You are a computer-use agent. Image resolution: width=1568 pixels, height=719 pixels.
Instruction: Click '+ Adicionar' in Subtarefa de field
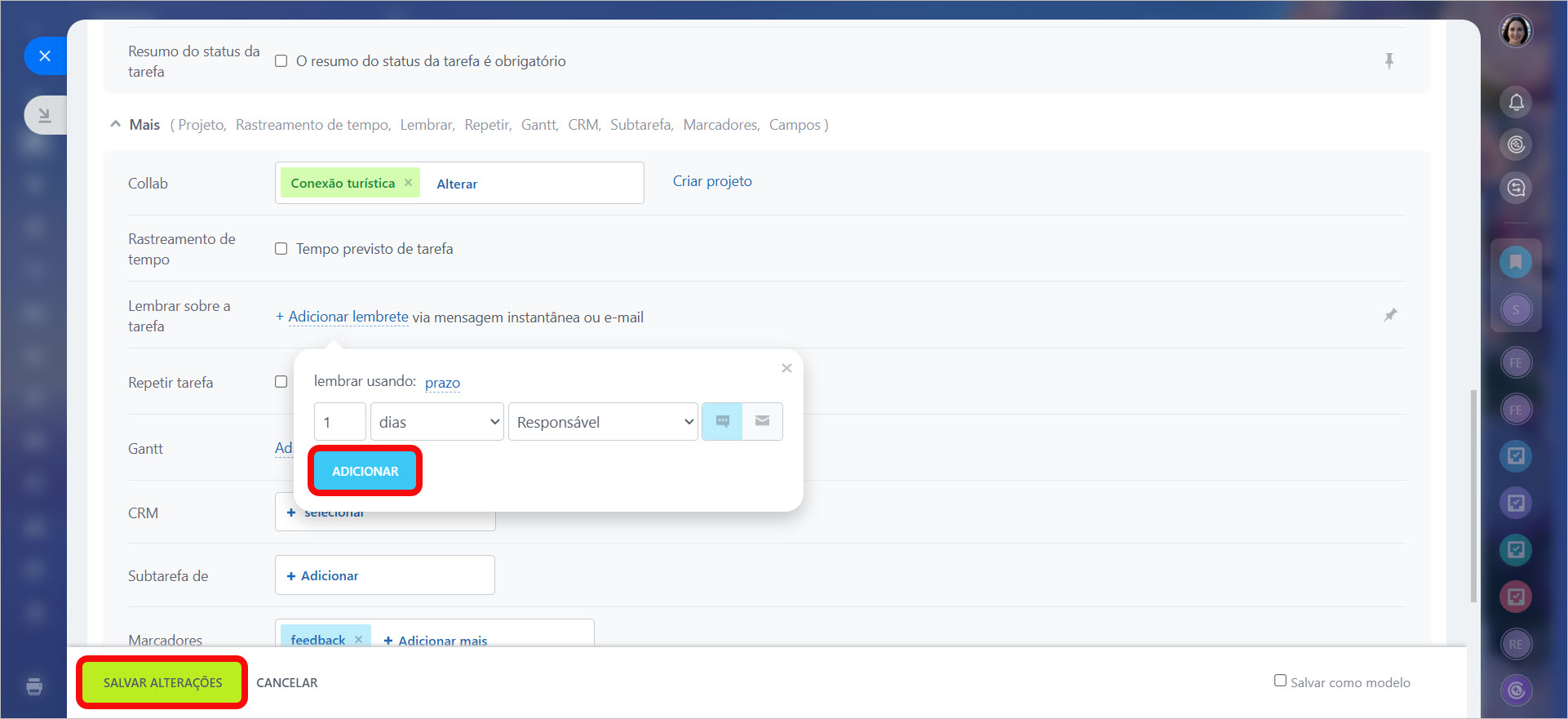(323, 575)
